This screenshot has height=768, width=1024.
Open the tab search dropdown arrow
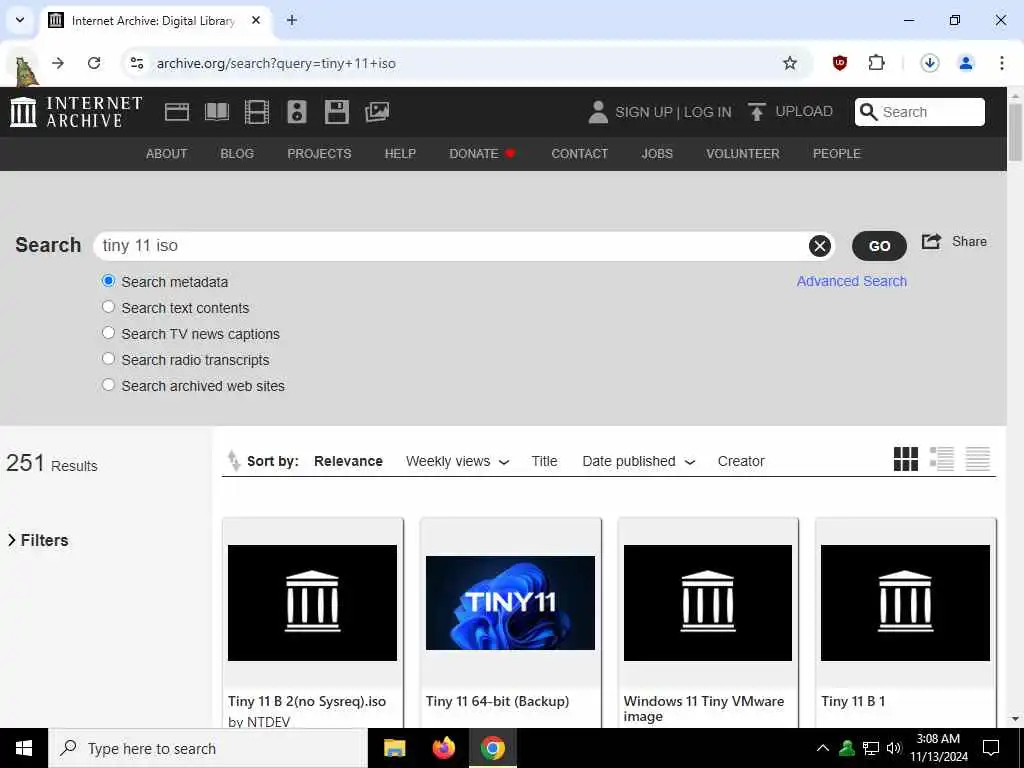point(20,20)
